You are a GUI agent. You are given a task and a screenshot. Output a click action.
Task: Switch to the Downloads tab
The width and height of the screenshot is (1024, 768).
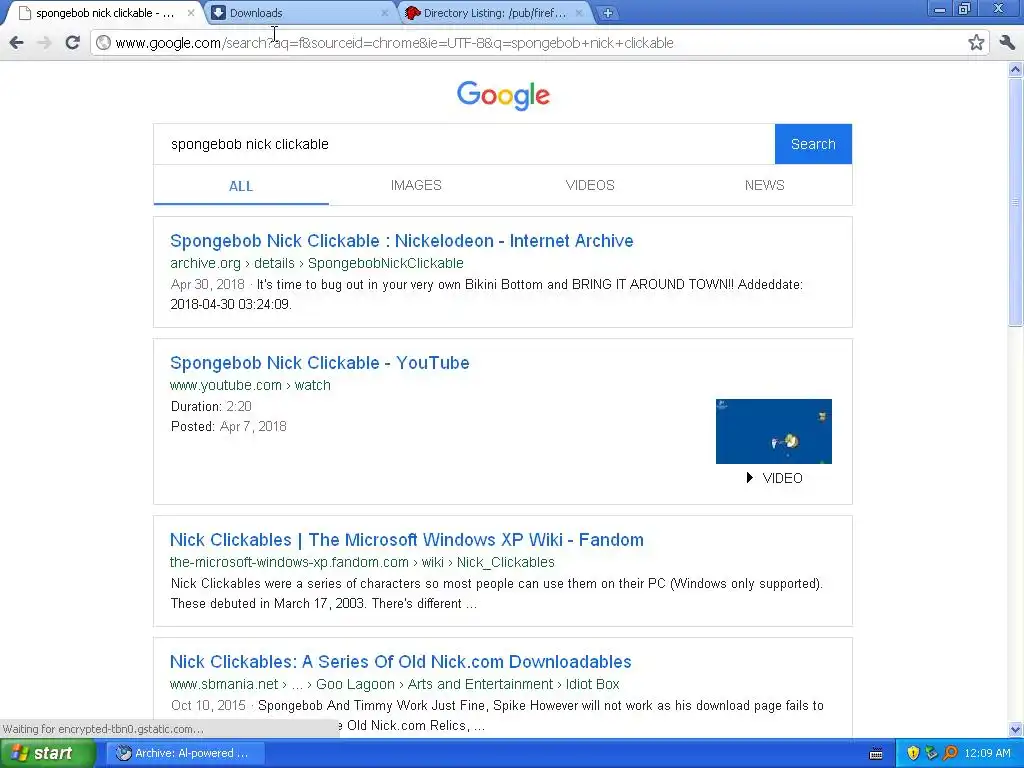pyautogui.click(x=300, y=12)
